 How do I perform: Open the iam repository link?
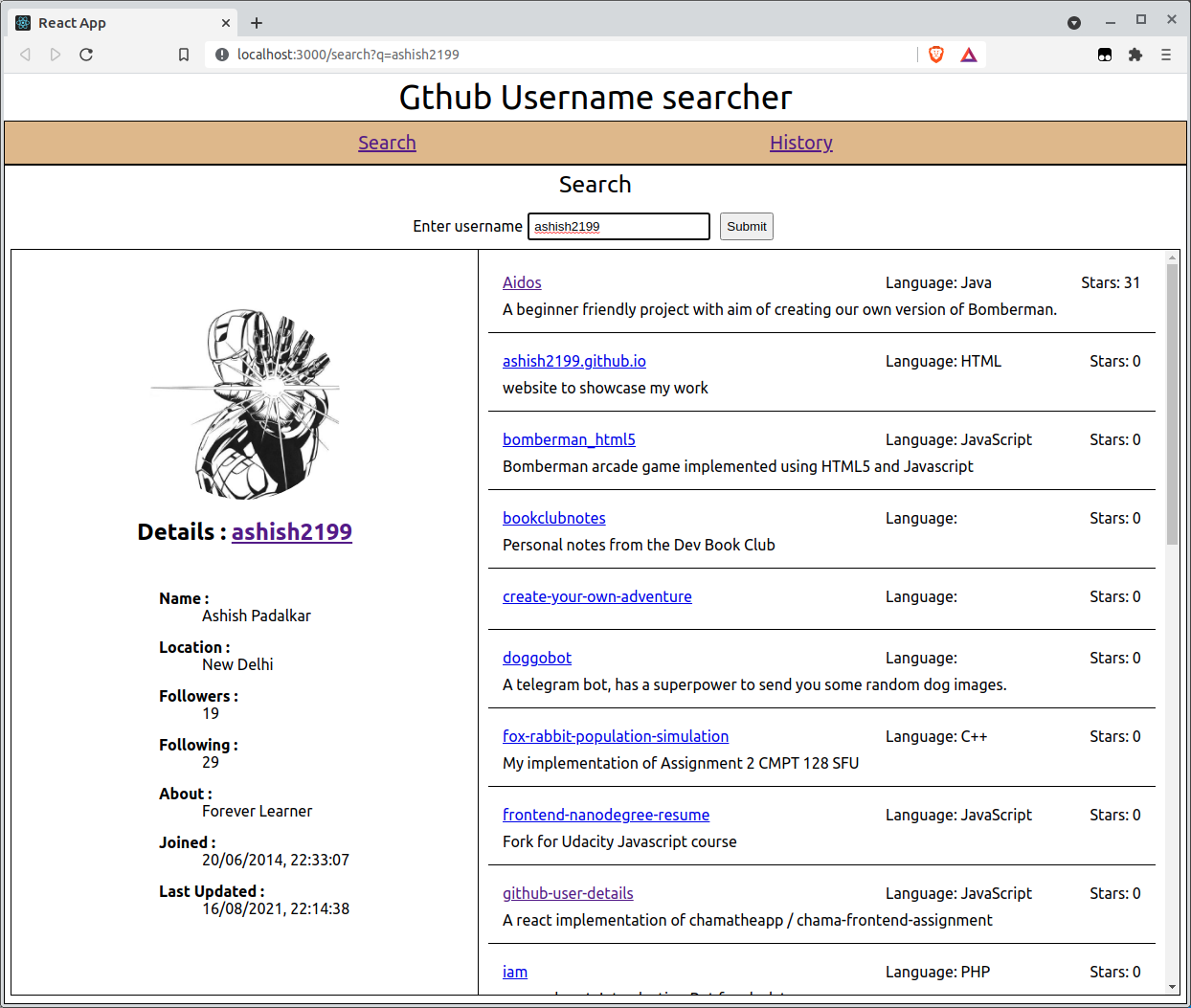(515, 972)
